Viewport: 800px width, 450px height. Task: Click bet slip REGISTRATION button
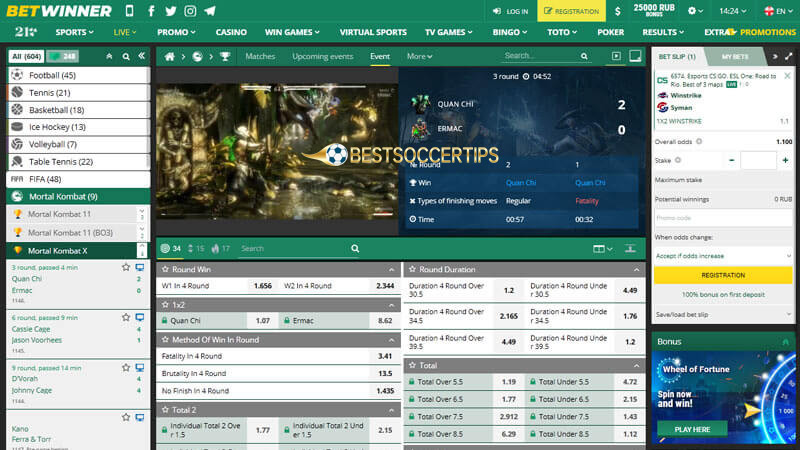click(723, 275)
